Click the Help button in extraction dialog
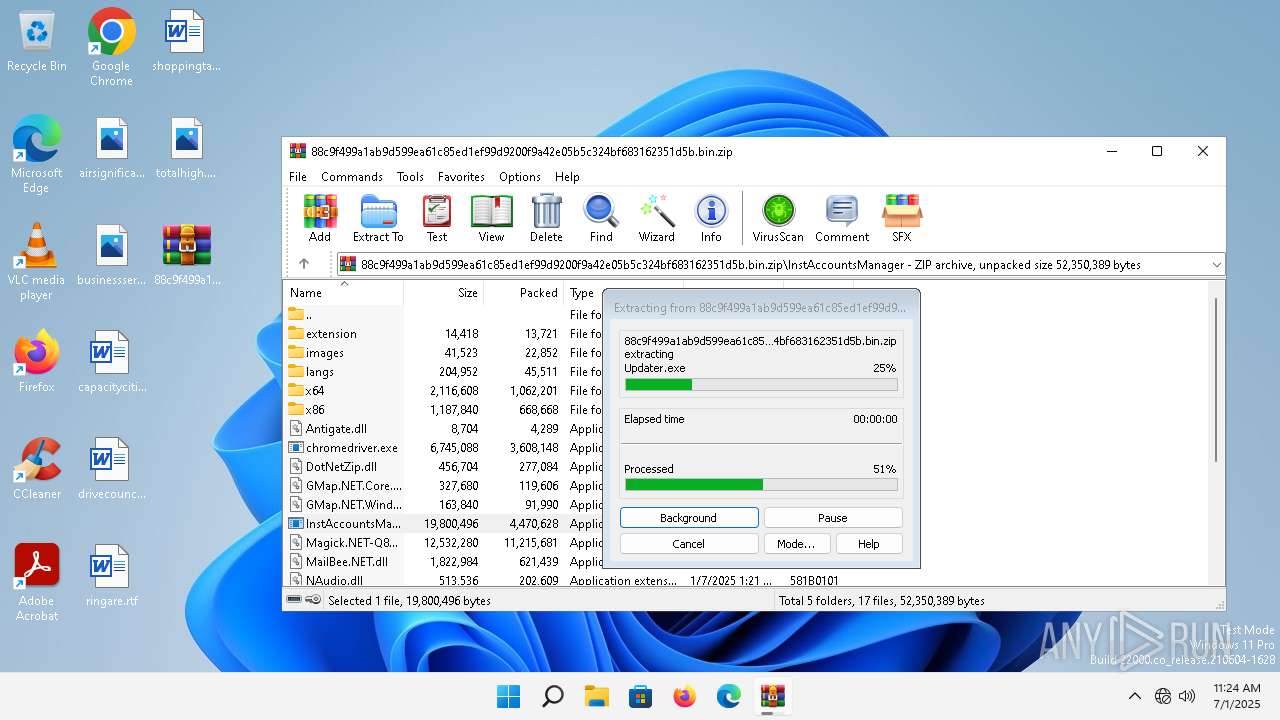This screenshot has width=1280, height=720. point(869,544)
